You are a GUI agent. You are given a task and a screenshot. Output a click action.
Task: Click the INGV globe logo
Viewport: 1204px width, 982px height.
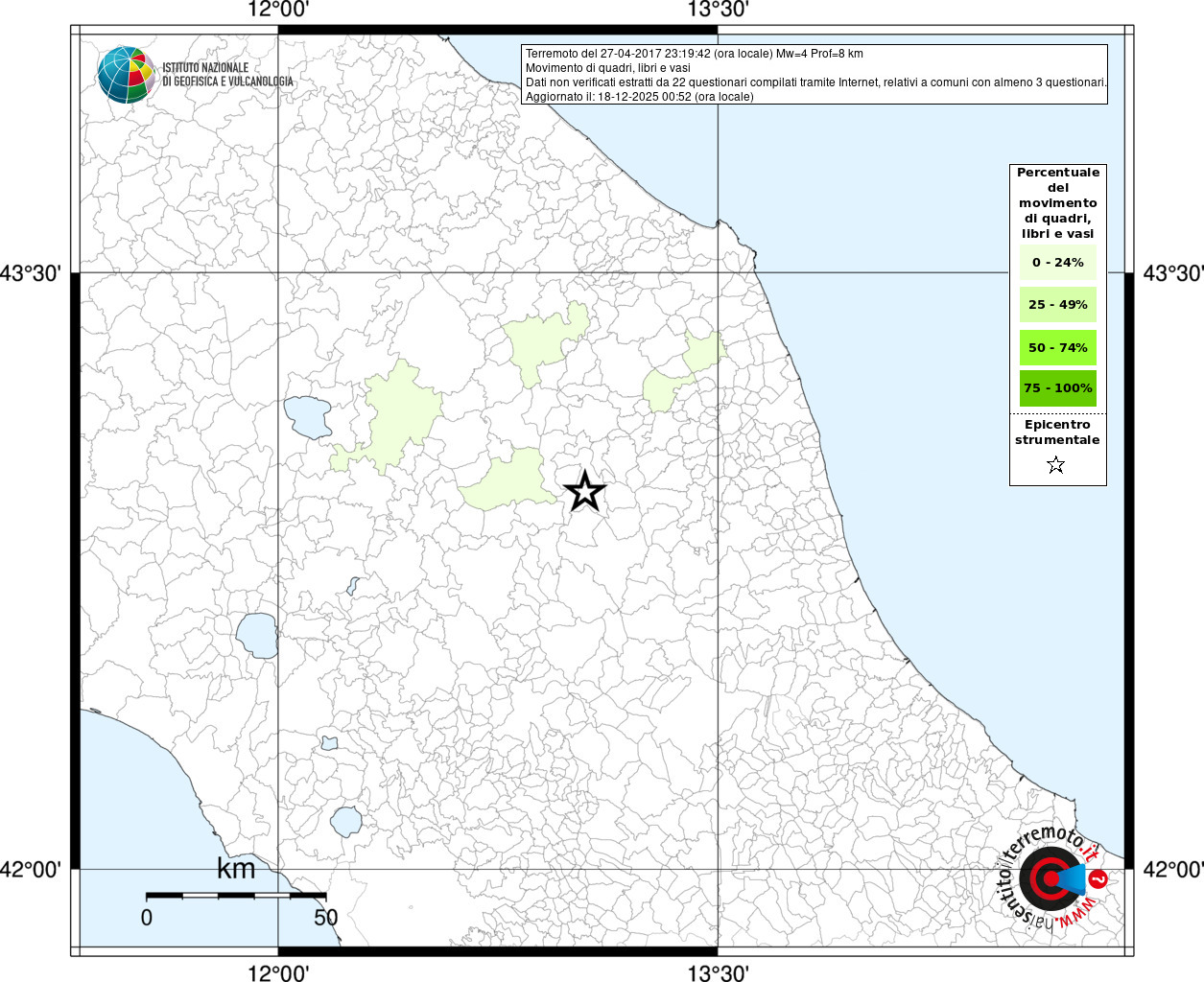point(126,74)
